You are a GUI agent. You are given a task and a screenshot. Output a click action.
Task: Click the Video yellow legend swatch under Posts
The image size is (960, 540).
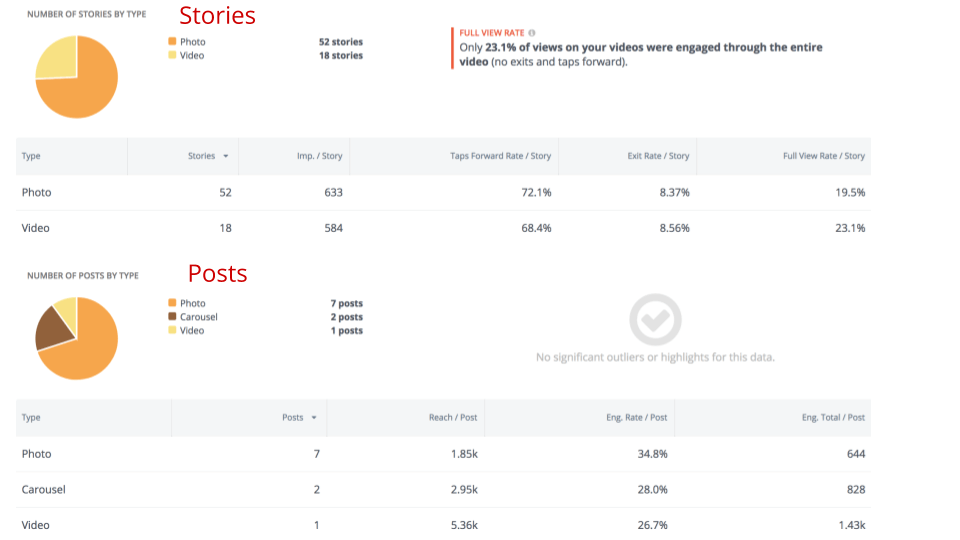[172, 330]
